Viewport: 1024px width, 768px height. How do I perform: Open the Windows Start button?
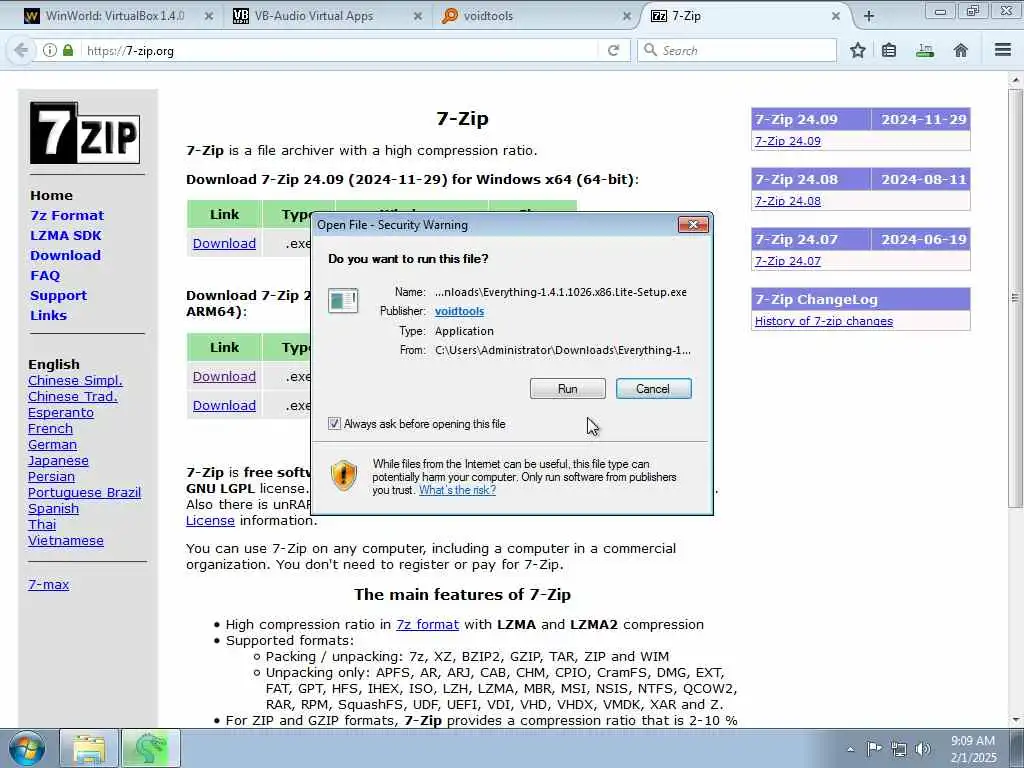pyautogui.click(x=27, y=748)
